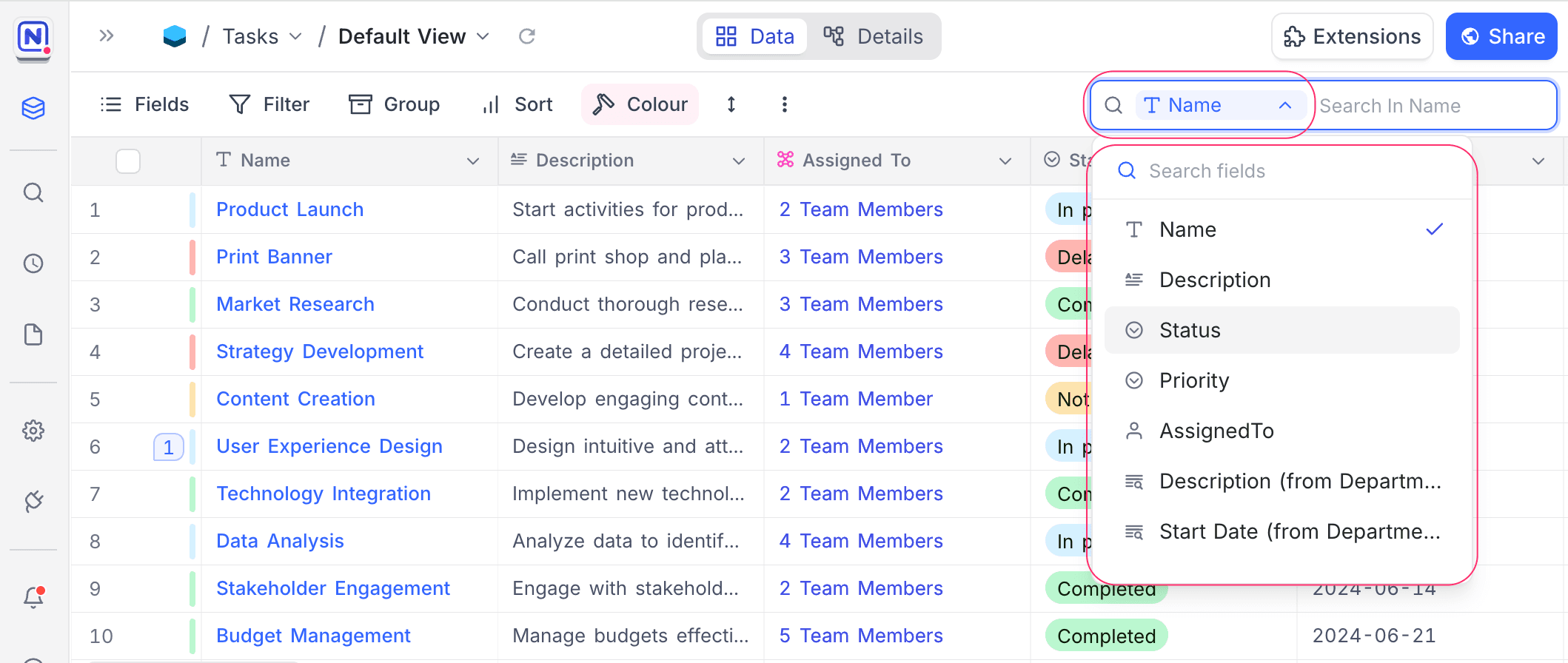This screenshot has height=663, width=1568.
Task: Open the Colour row coloring option
Action: (x=640, y=104)
